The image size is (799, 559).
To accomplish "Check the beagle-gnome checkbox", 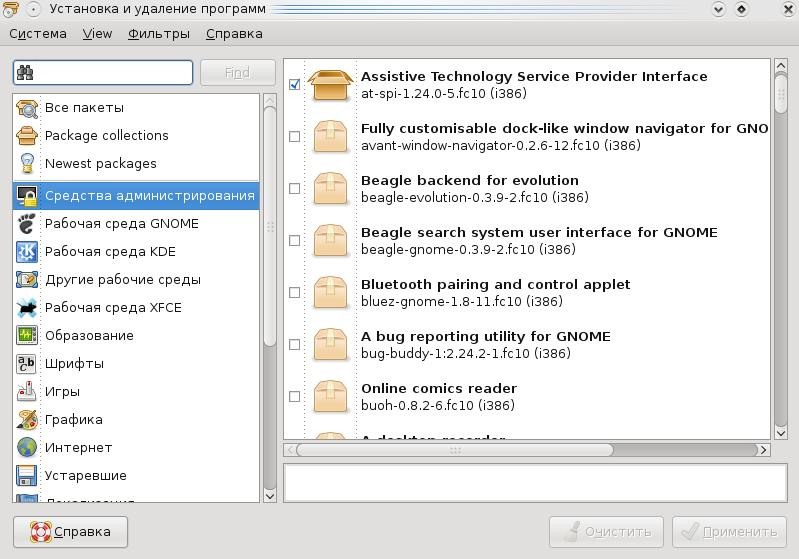I will tap(295, 241).
